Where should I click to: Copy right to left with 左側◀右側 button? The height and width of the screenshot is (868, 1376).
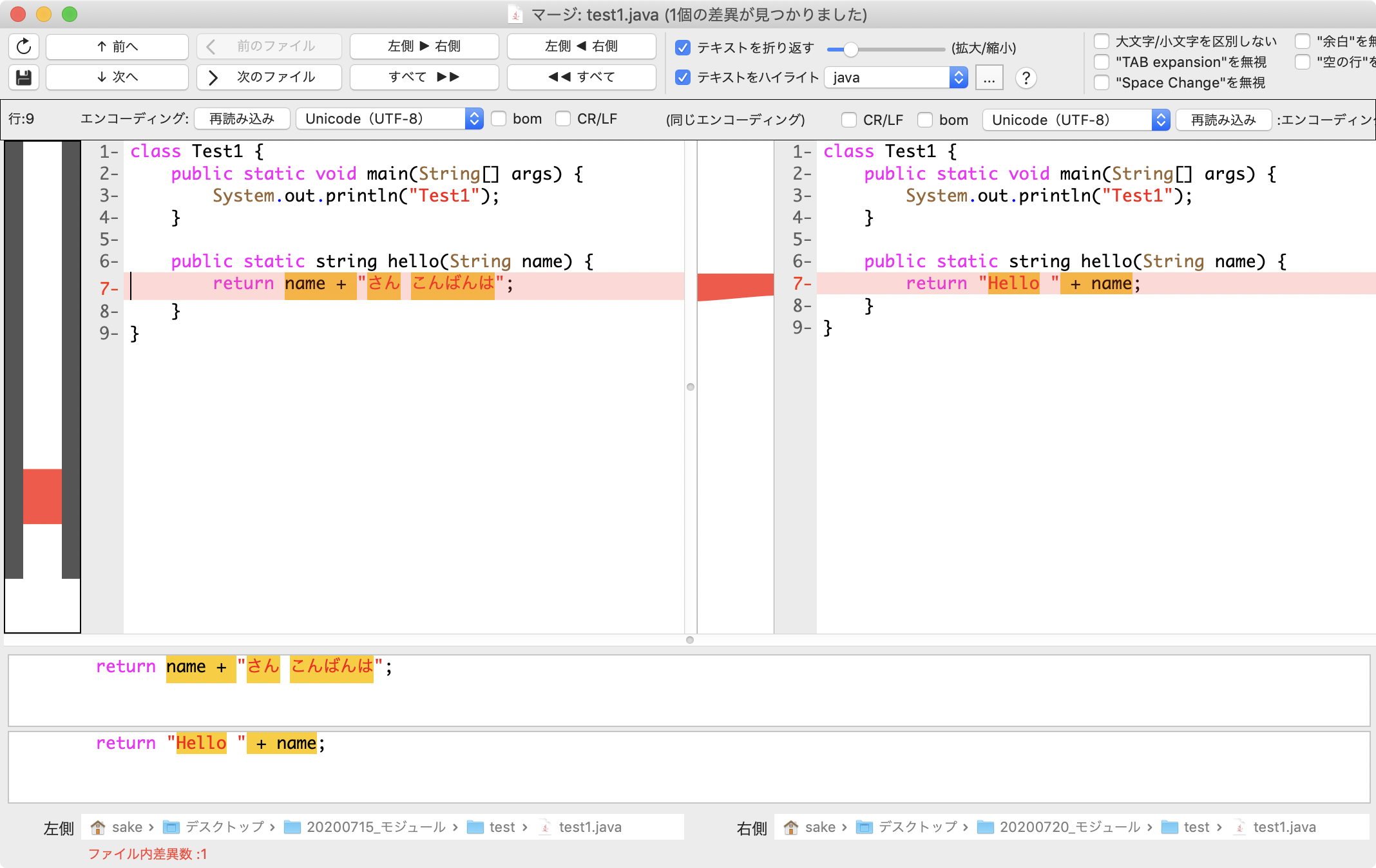[x=581, y=46]
